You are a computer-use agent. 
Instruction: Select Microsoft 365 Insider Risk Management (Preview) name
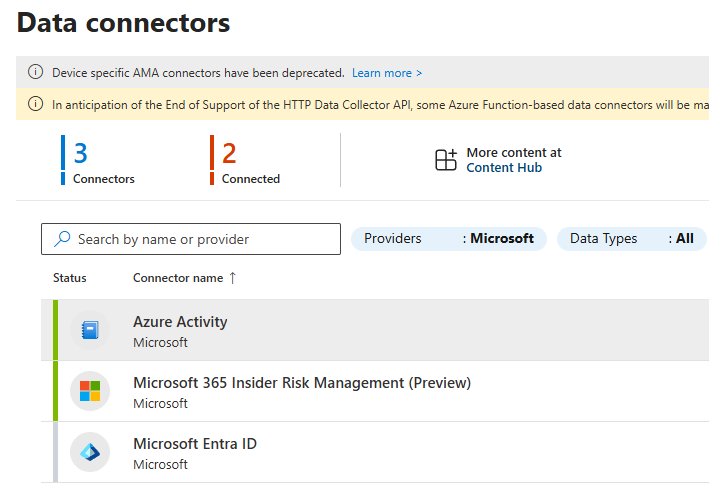tap(302, 383)
